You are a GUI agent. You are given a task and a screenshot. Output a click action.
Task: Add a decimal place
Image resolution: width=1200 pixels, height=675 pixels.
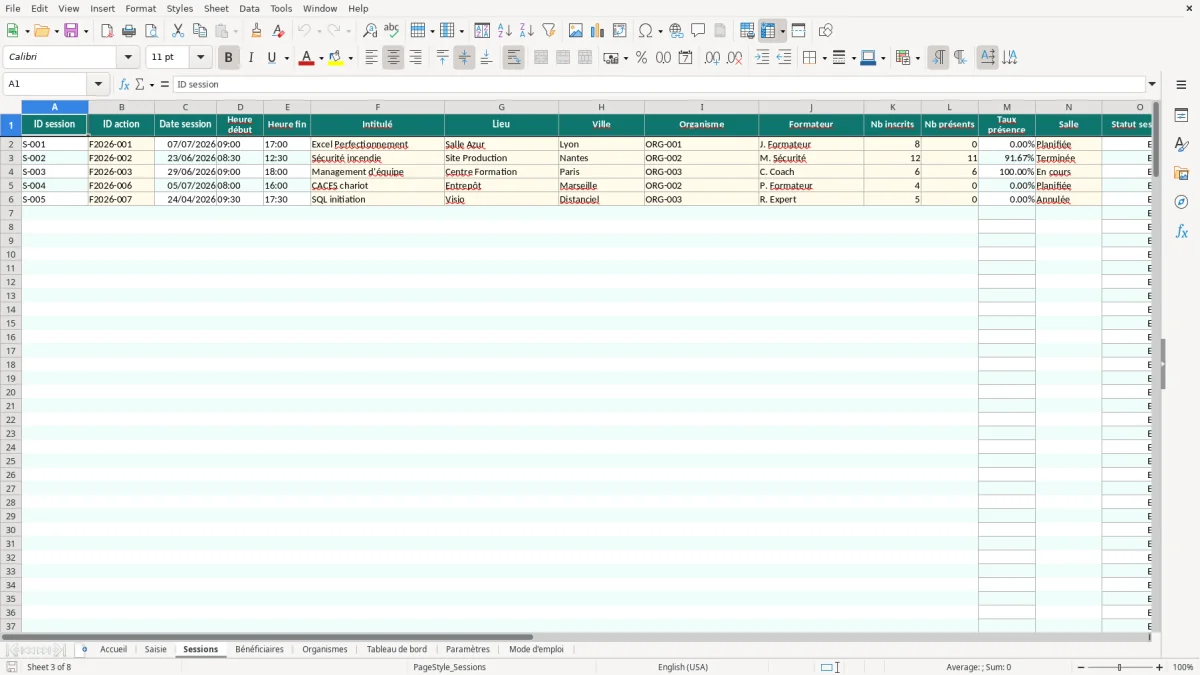point(712,58)
